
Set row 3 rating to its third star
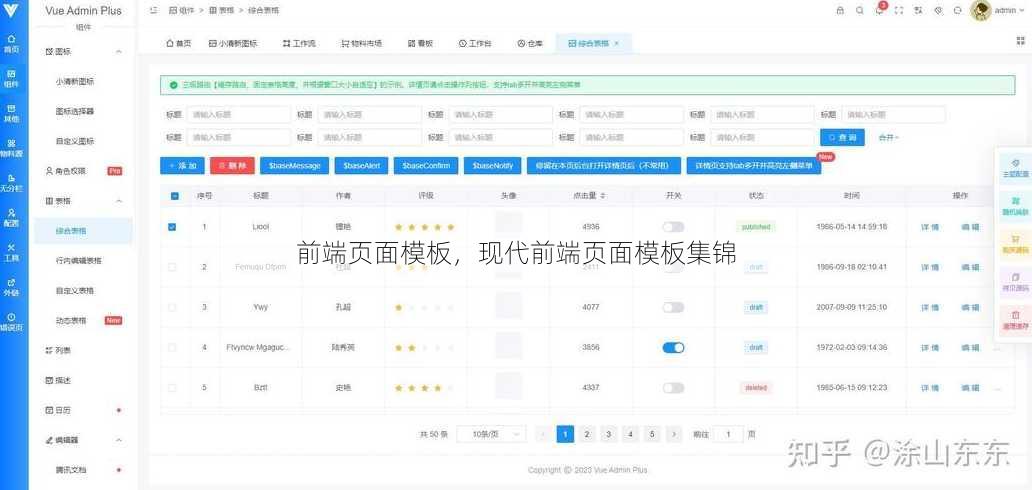pos(425,308)
